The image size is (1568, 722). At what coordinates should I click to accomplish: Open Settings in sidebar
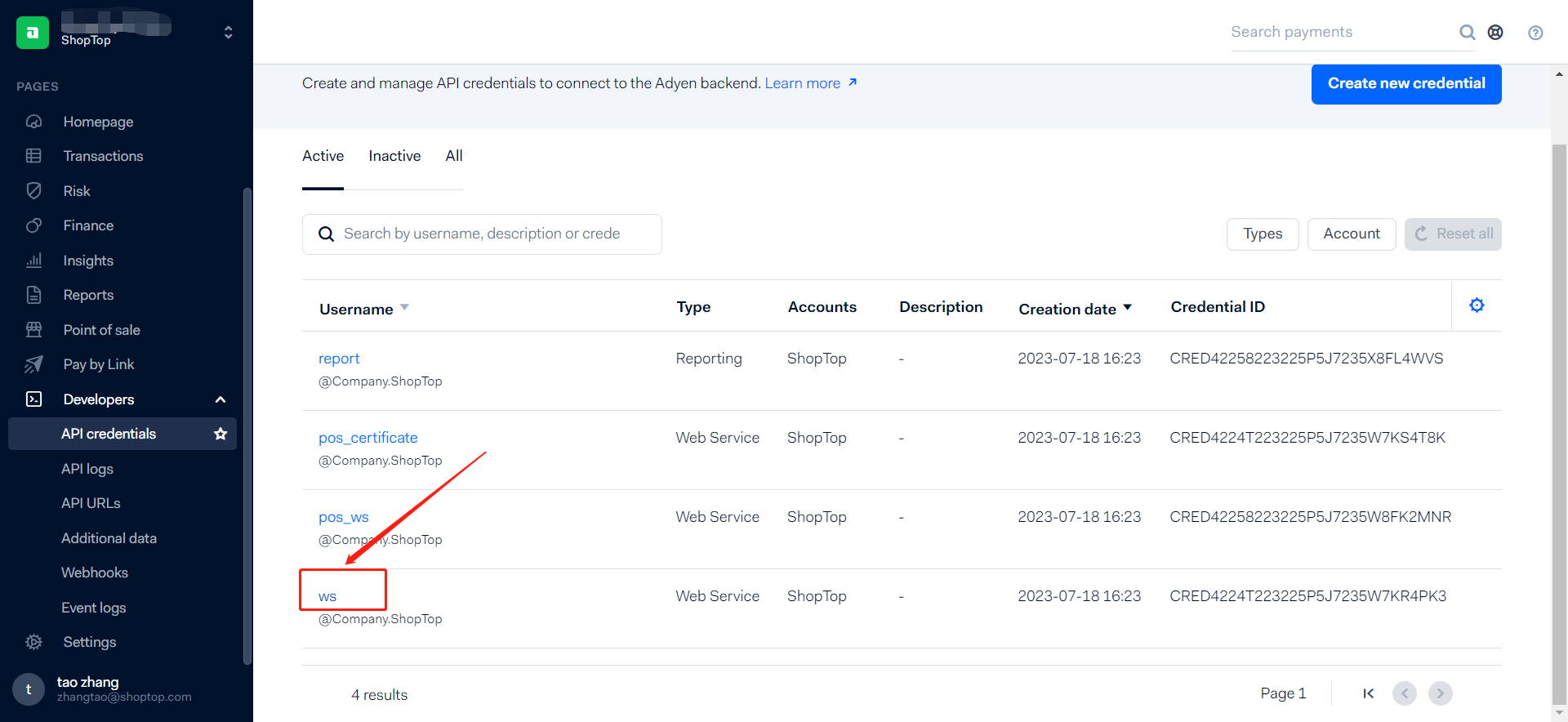click(90, 642)
